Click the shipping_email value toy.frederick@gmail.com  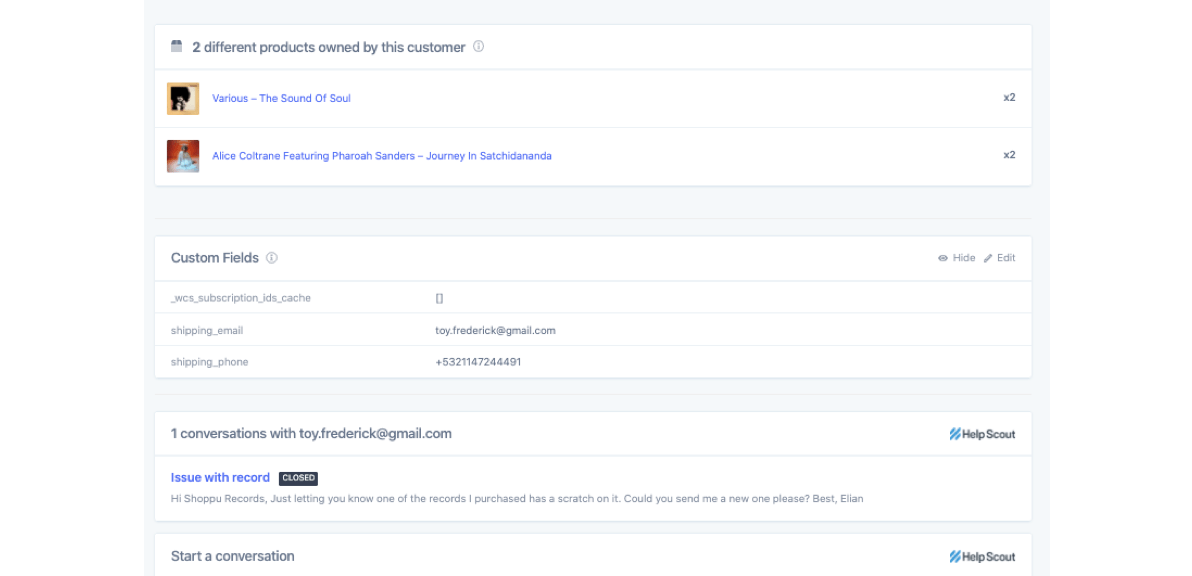pyautogui.click(x=495, y=330)
